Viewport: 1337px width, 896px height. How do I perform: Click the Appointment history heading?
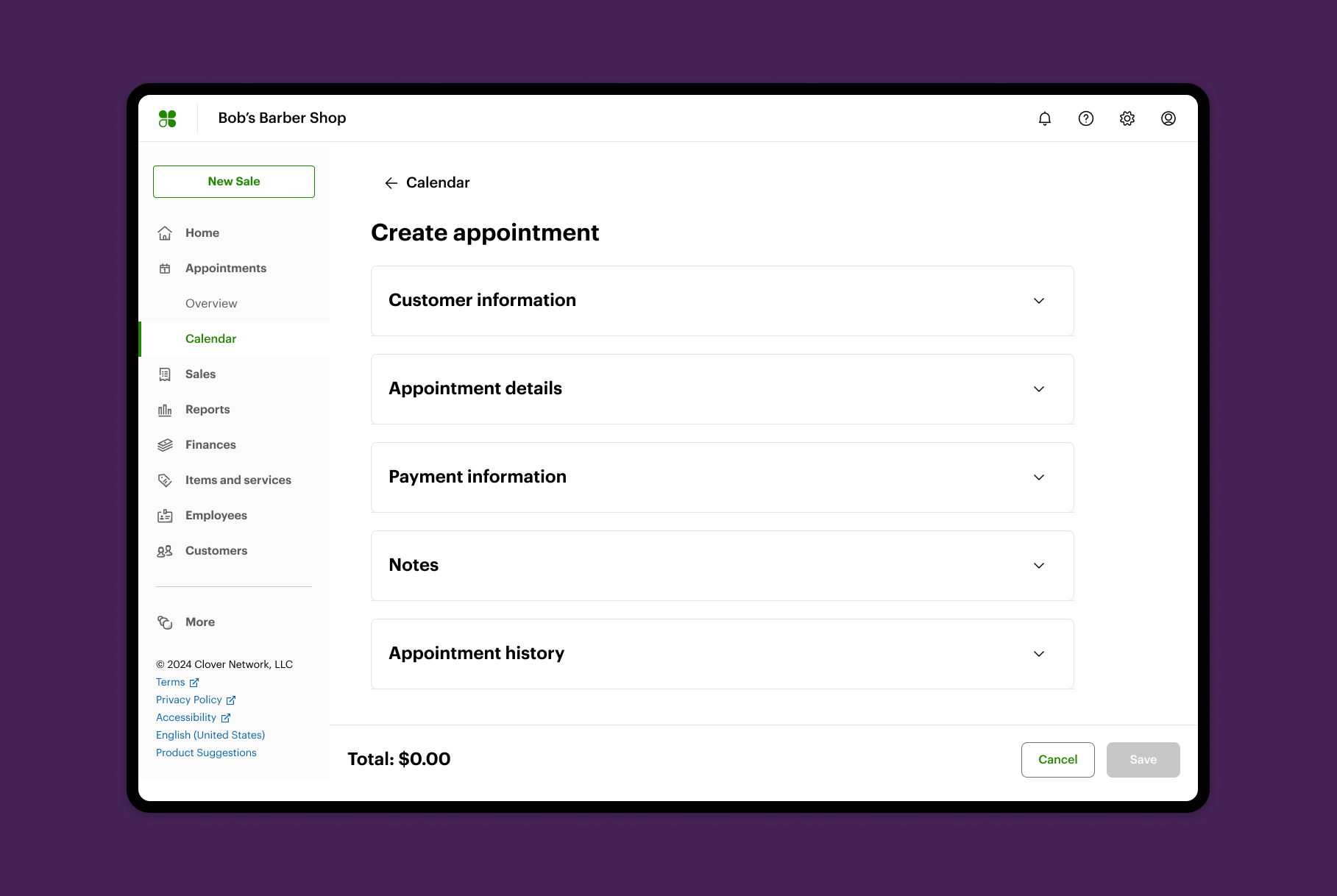pyautogui.click(x=476, y=653)
